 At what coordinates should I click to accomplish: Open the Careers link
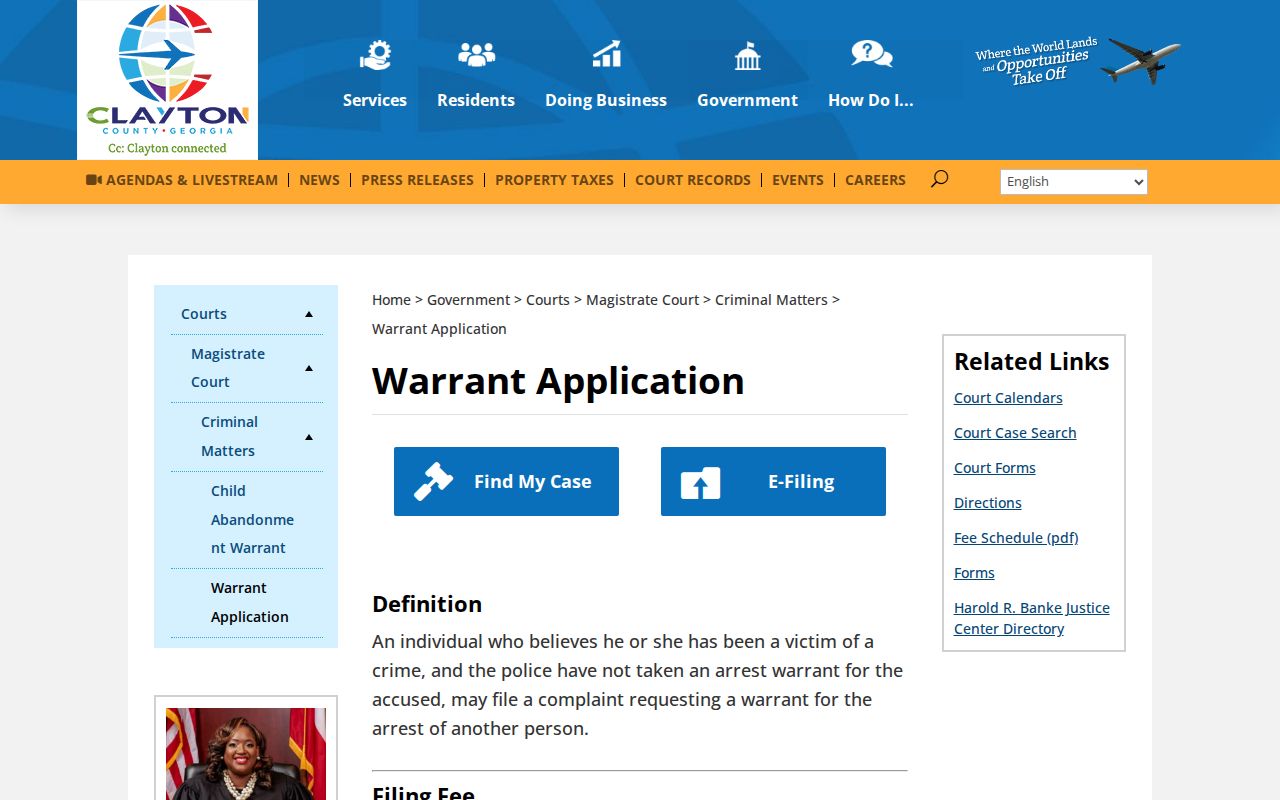(x=875, y=180)
